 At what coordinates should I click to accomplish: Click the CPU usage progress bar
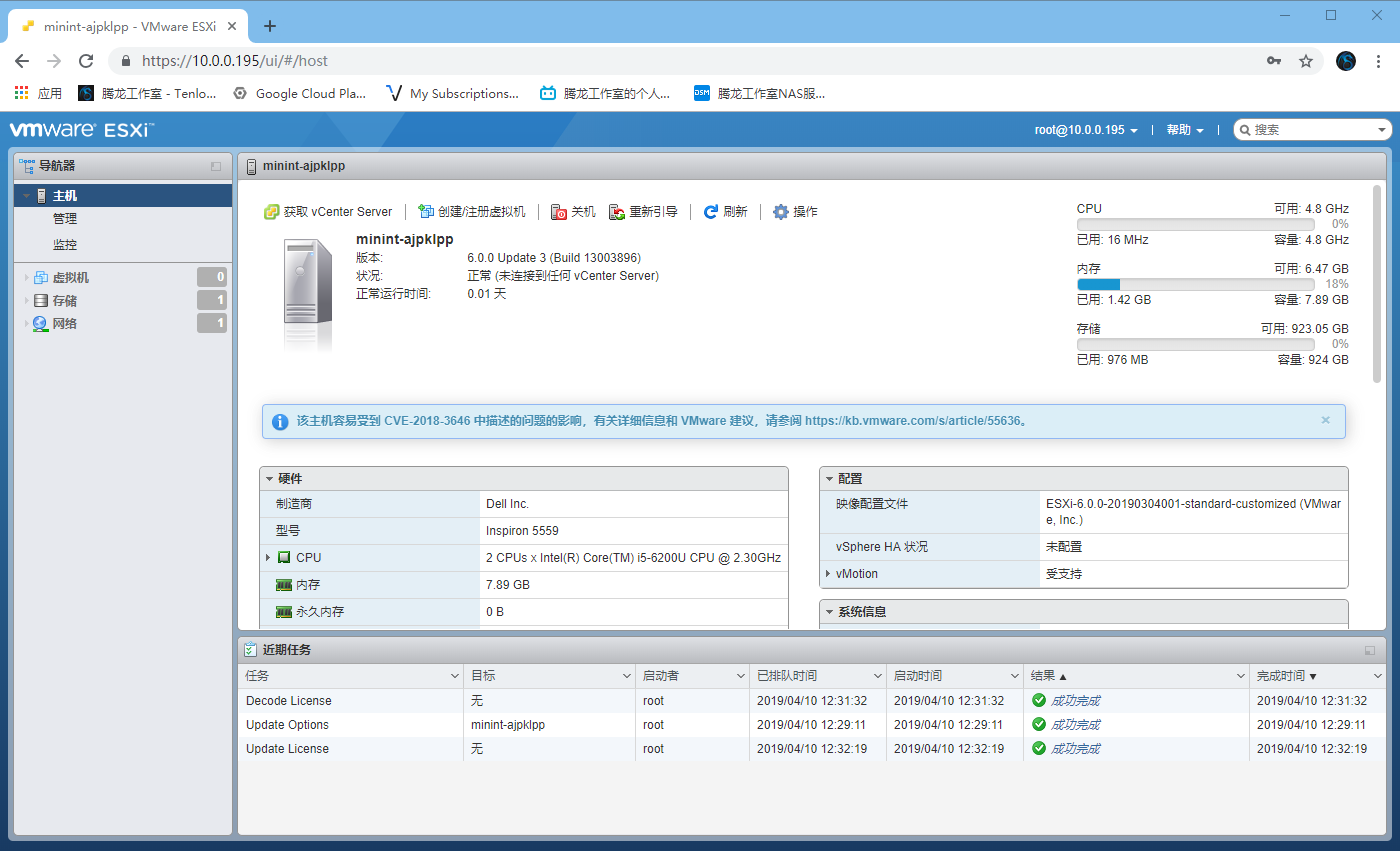pos(1196,225)
